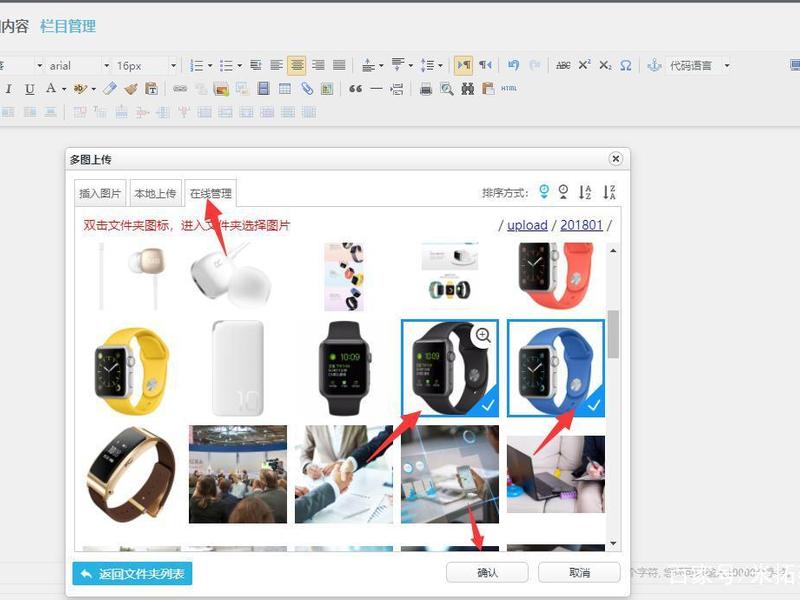Toggle center alignment in the toolbar
The image size is (800, 600).
point(297,65)
